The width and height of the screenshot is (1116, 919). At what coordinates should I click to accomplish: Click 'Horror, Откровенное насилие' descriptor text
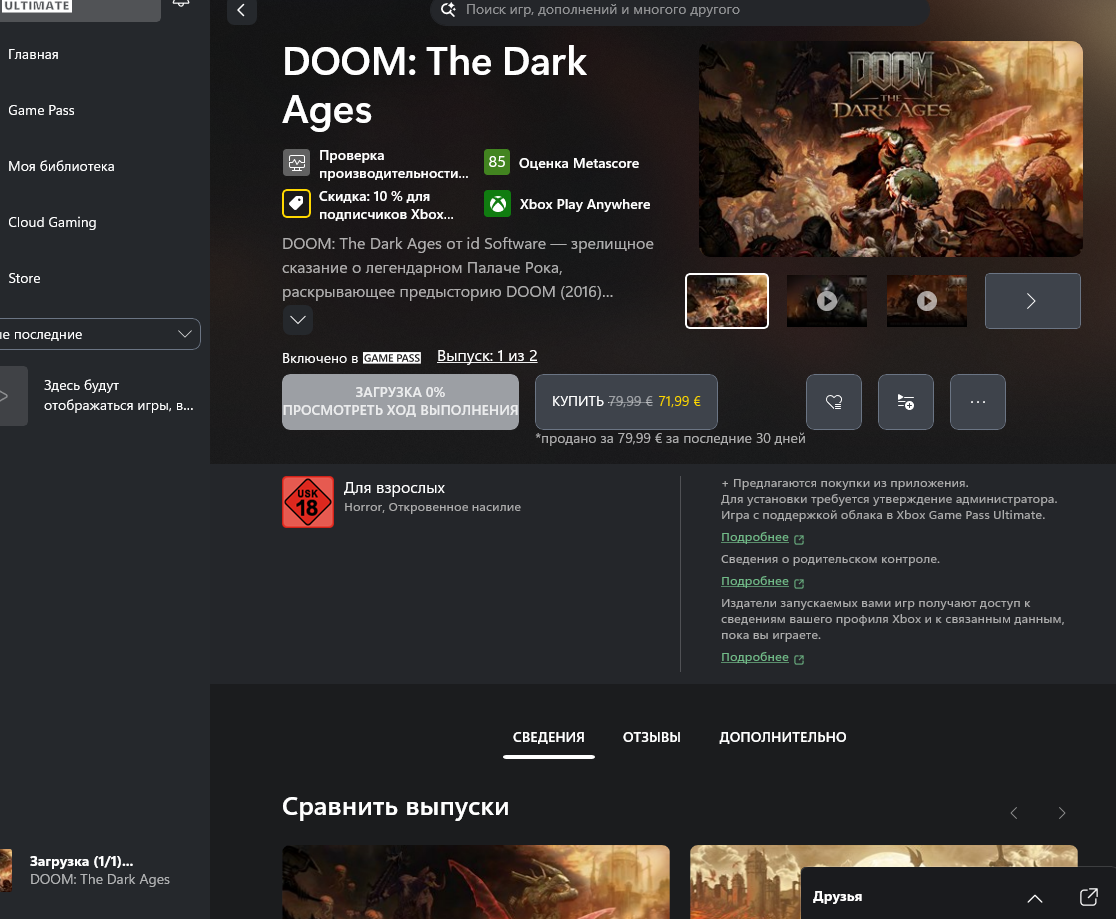click(432, 508)
